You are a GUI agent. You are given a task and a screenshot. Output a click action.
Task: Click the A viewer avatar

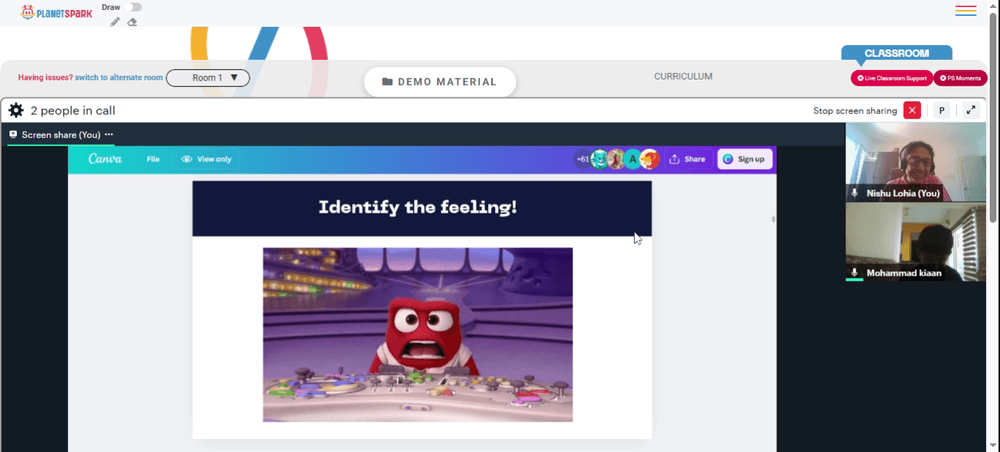[633, 159]
